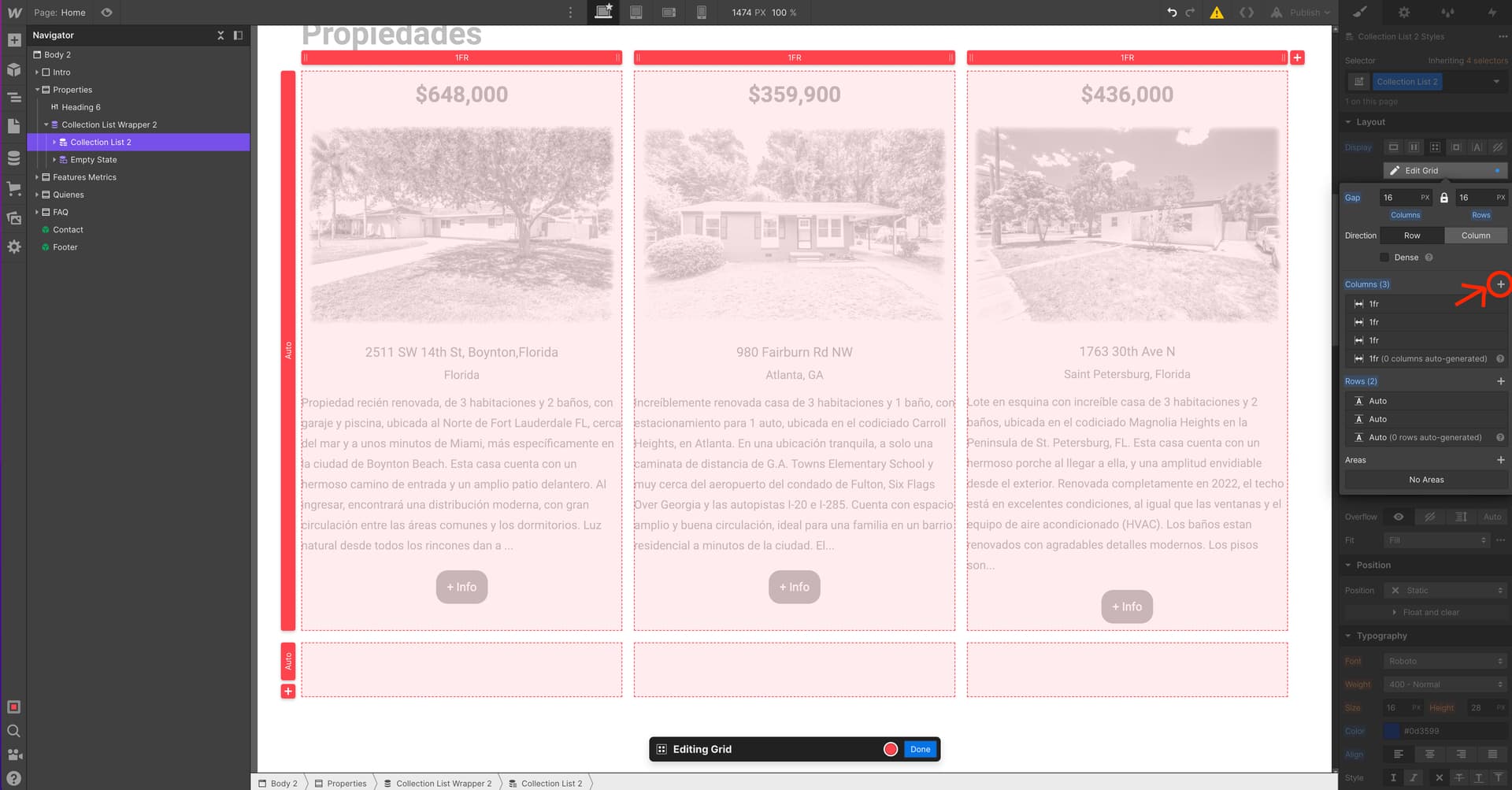1512x790 pixels.
Task: Set grid direction to Column
Action: point(1476,236)
